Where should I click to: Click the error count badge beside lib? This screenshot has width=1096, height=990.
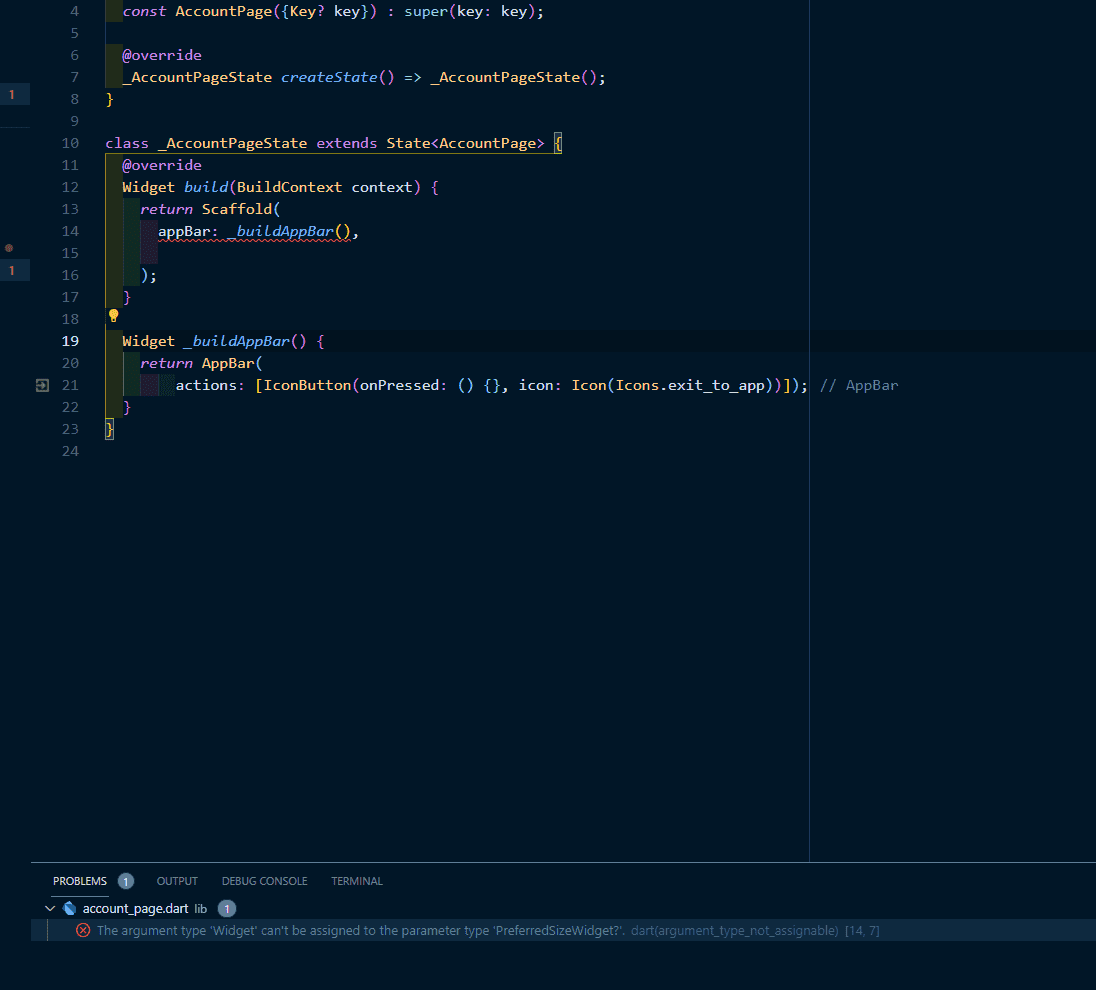tap(227, 909)
